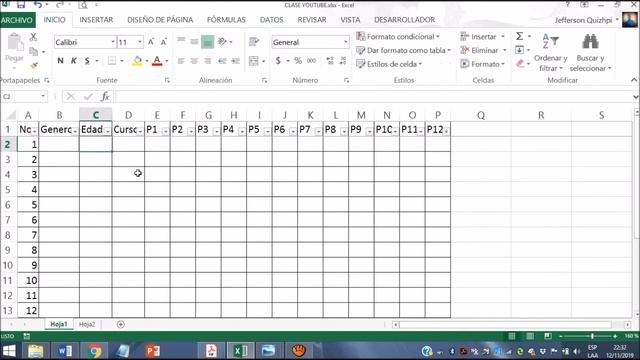Click the Clear eraser icon

520,64
